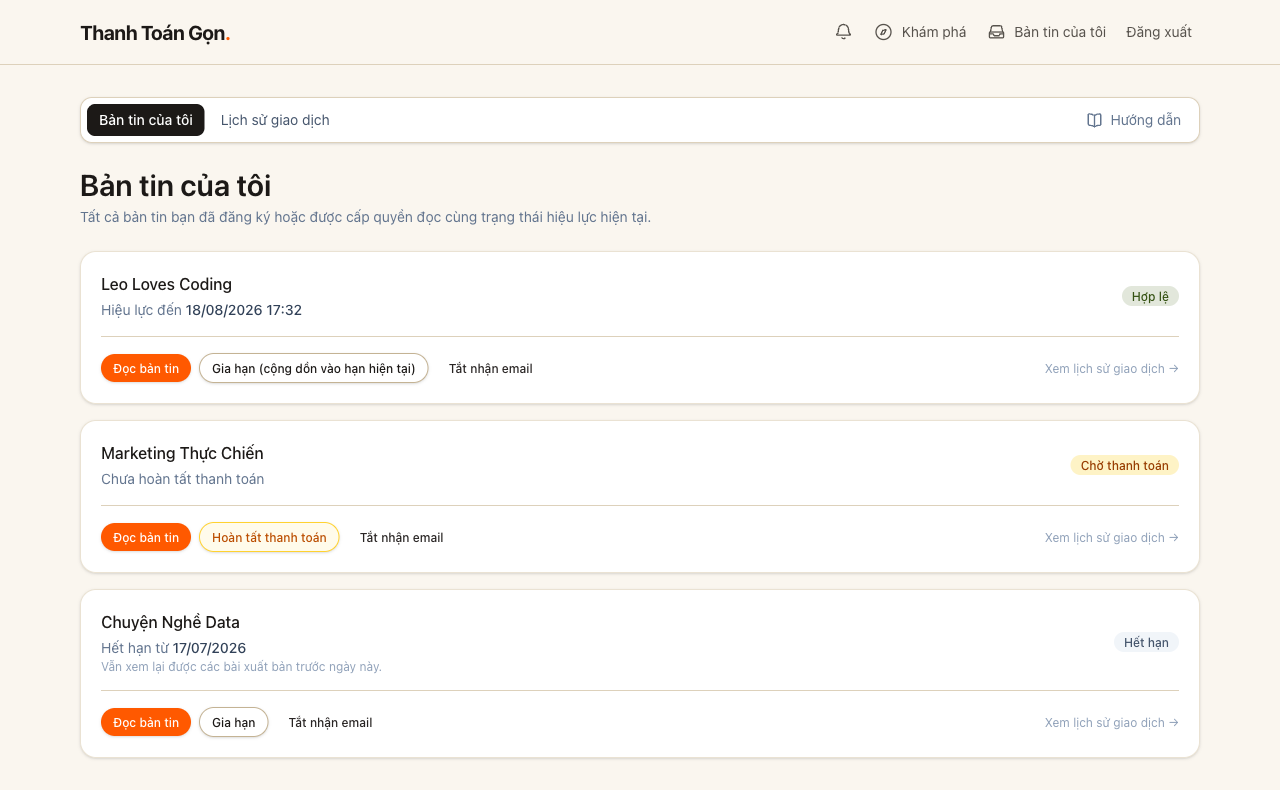This screenshot has width=1280, height=790.
Task: Click the text Chưa hoàn tất thanh toán
Action: pos(183,479)
